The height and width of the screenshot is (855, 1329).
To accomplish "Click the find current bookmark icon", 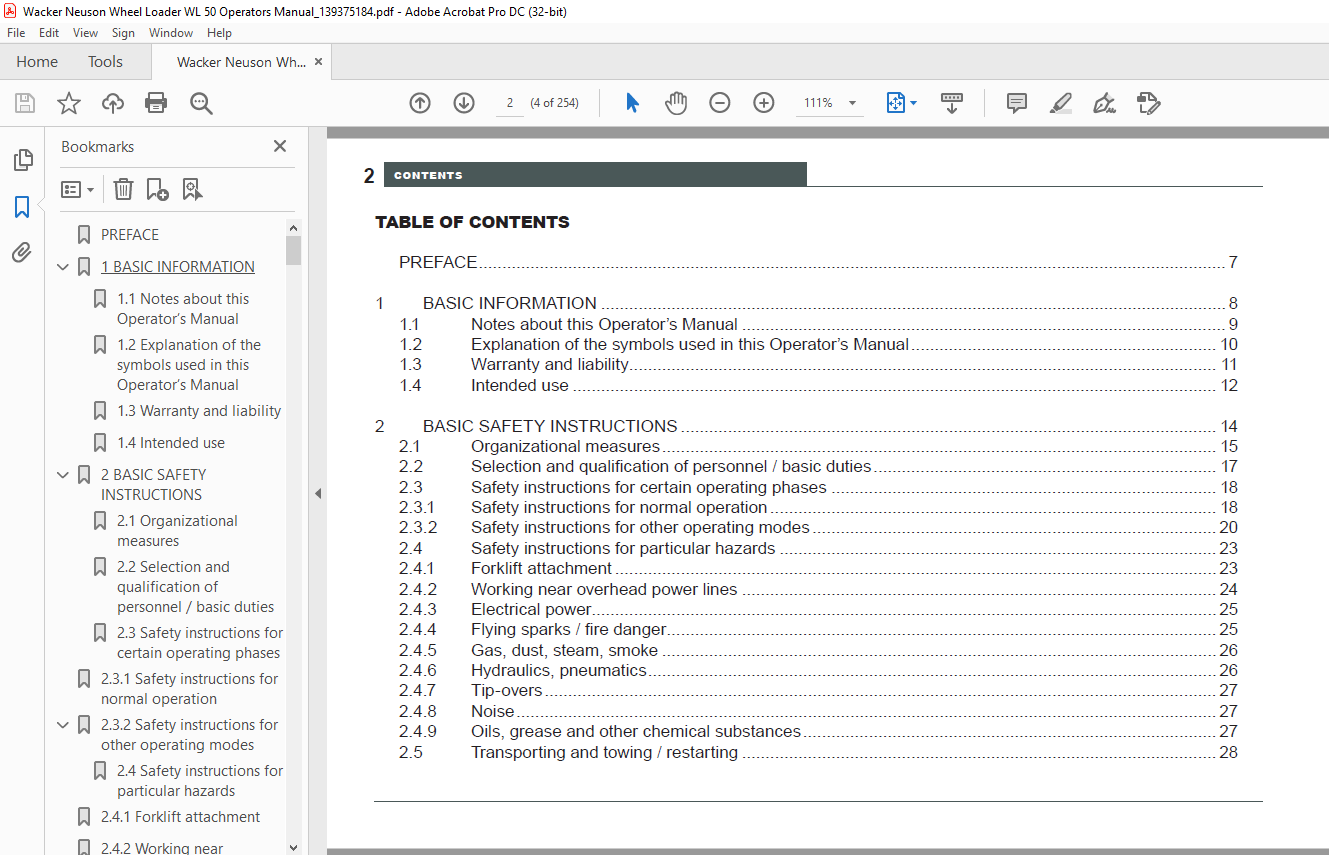I will (x=192, y=189).
